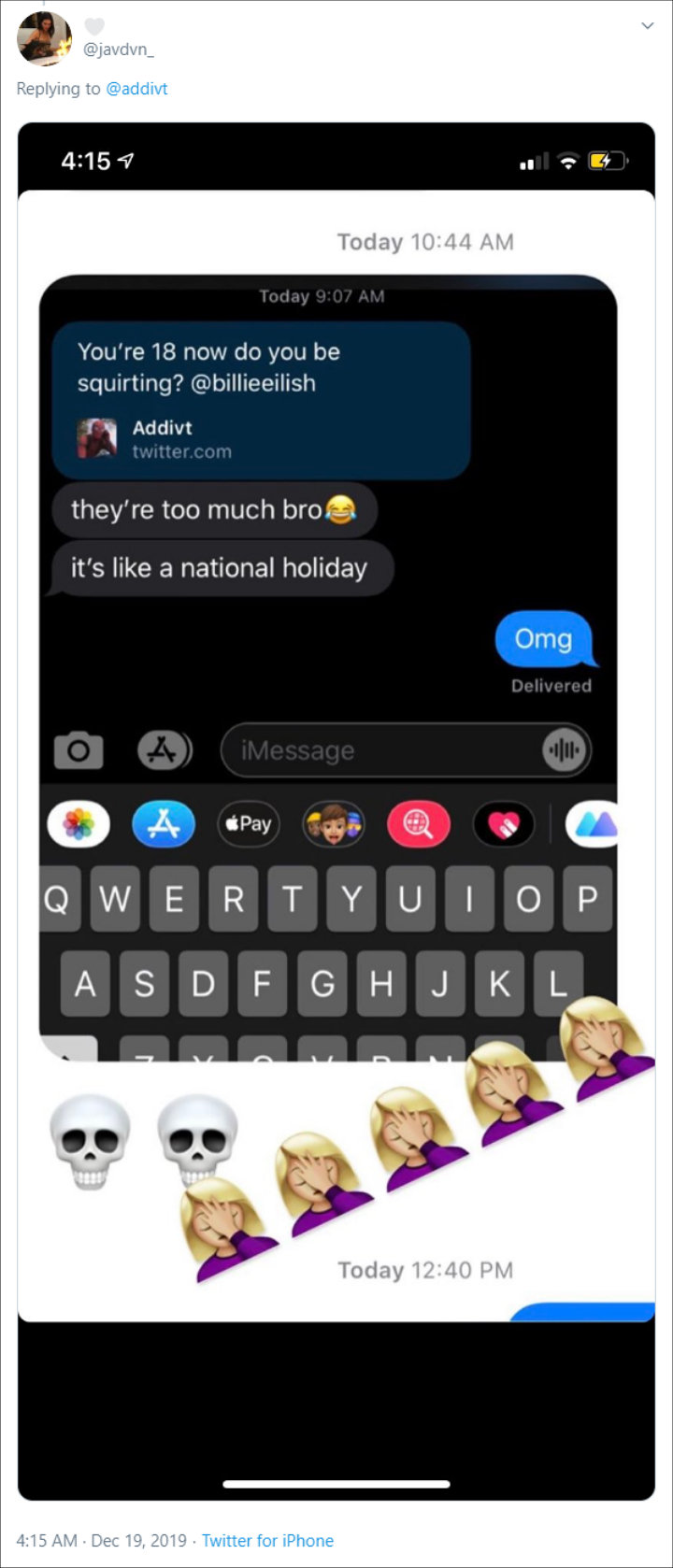The image size is (673, 1568).
Task: Tap the camera icon in iMessage
Action: click(x=79, y=750)
